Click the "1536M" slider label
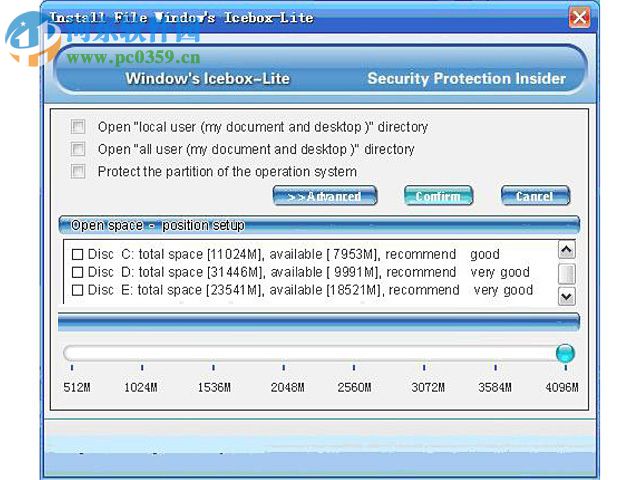 click(x=214, y=387)
